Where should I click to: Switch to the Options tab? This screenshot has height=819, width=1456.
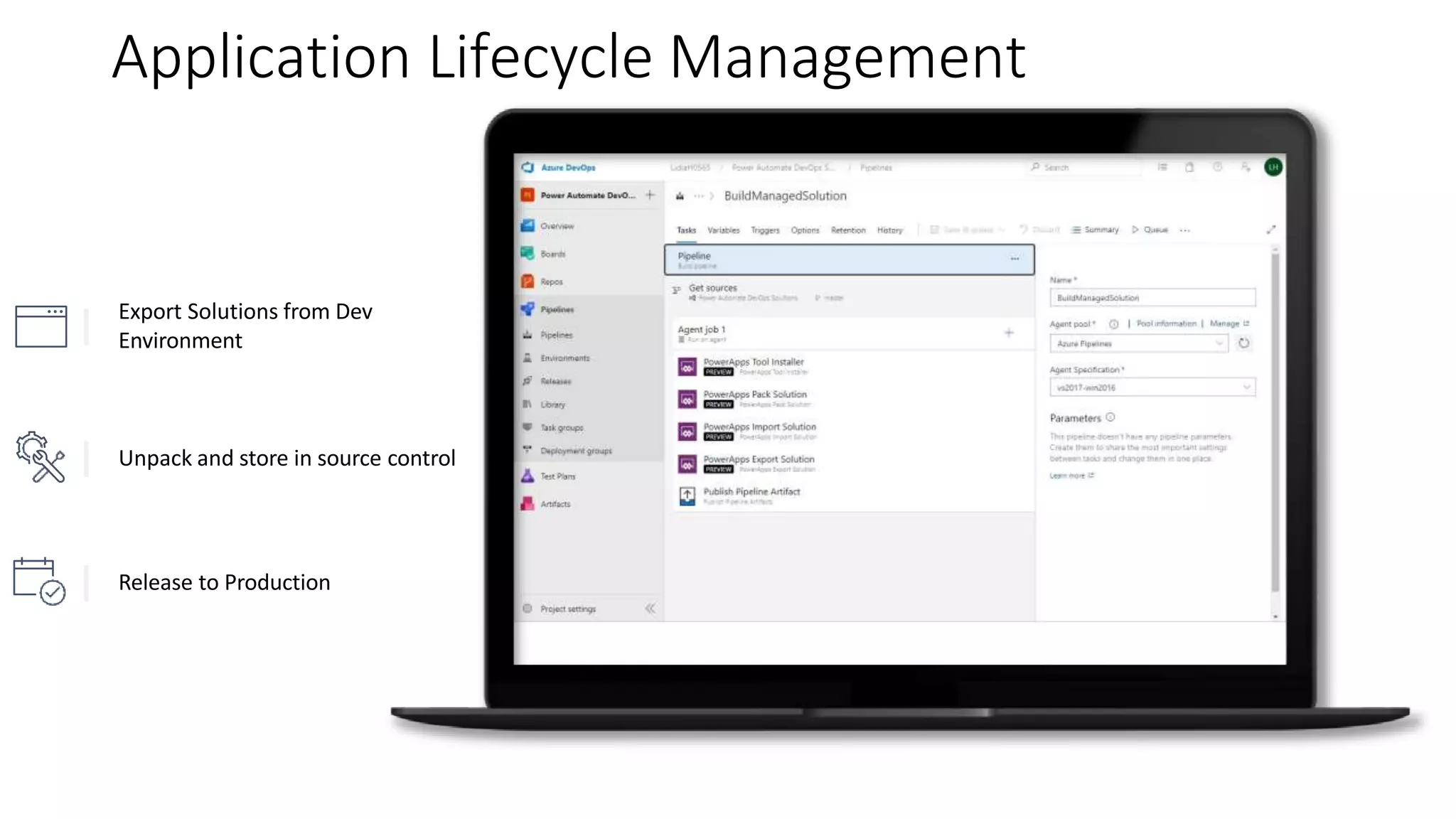(805, 230)
